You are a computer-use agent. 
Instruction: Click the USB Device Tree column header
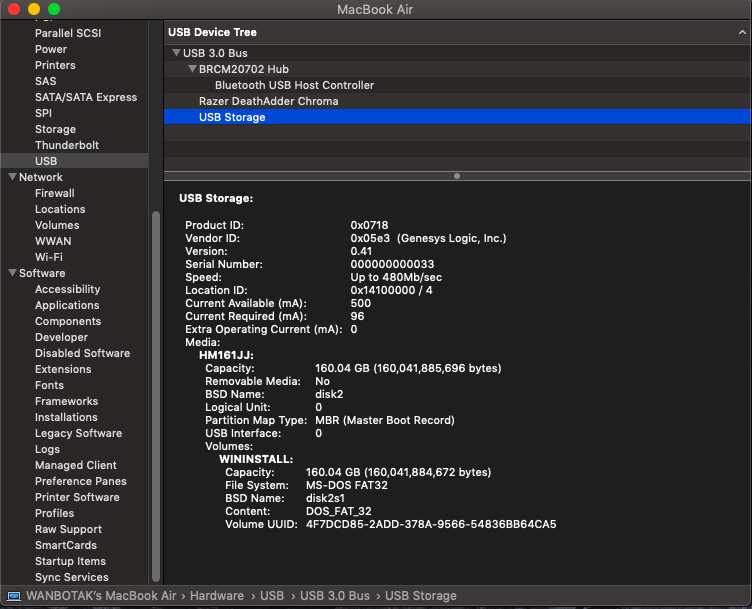[x=212, y=33]
